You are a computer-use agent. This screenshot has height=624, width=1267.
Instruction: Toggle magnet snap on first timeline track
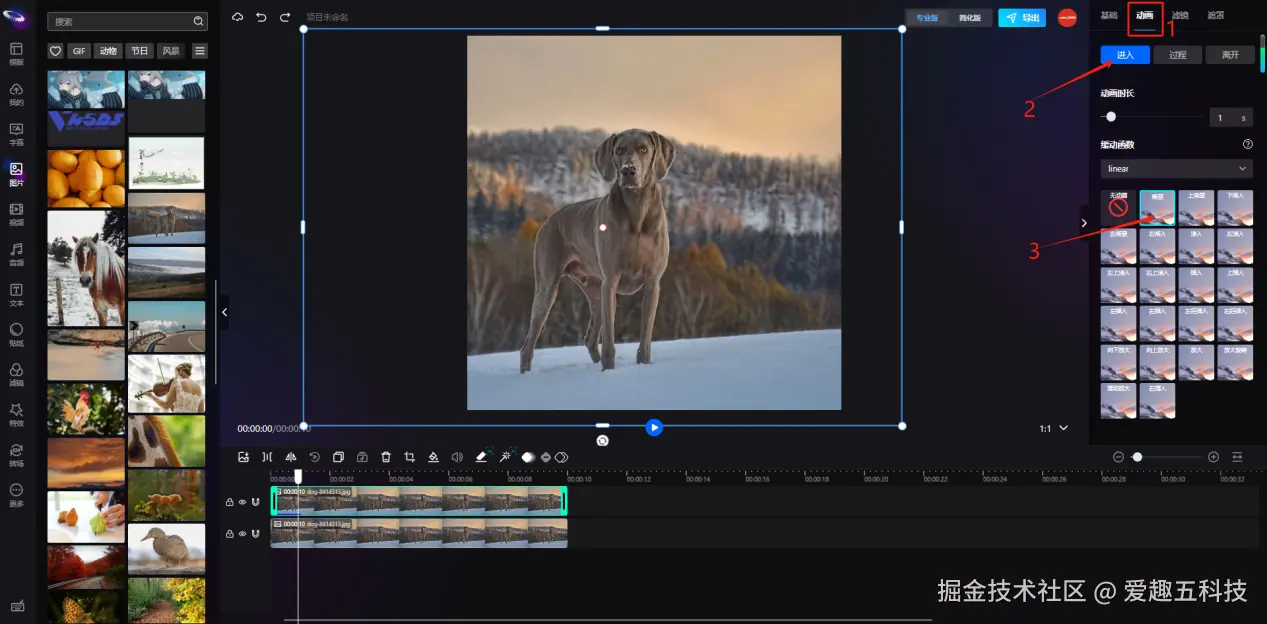[255, 502]
